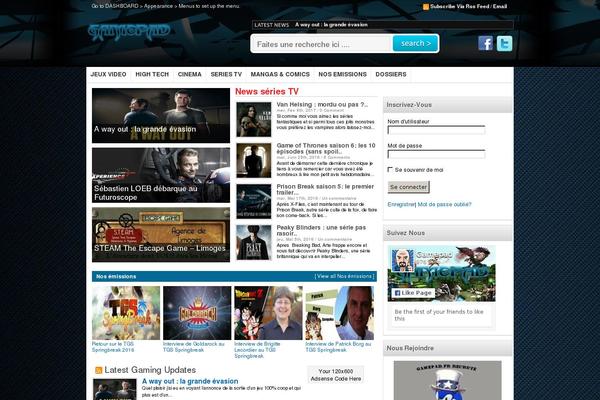Open 'Prison Break saison 5' article title
This screenshot has width=600, height=400.
point(325,189)
